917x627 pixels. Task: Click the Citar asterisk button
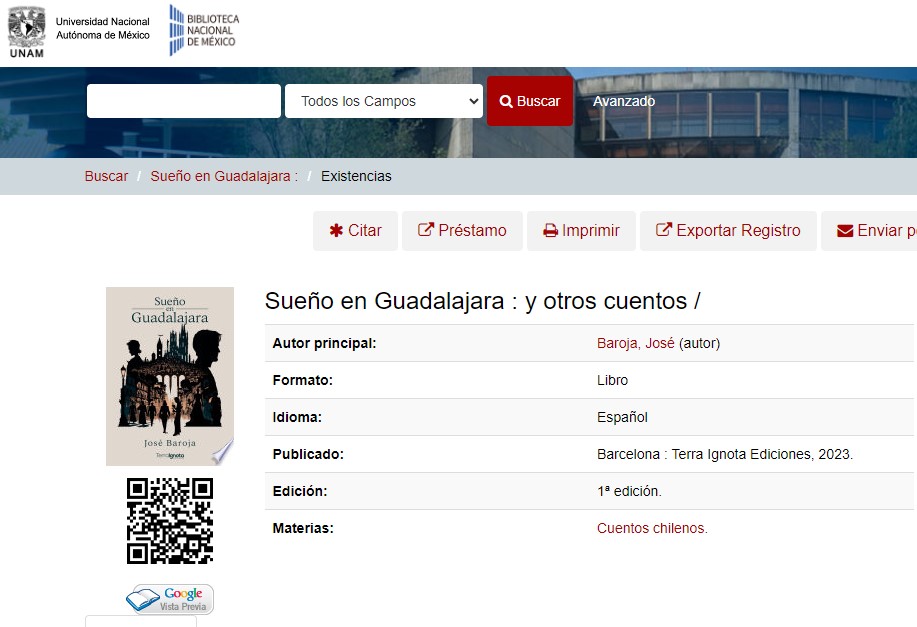355,231
